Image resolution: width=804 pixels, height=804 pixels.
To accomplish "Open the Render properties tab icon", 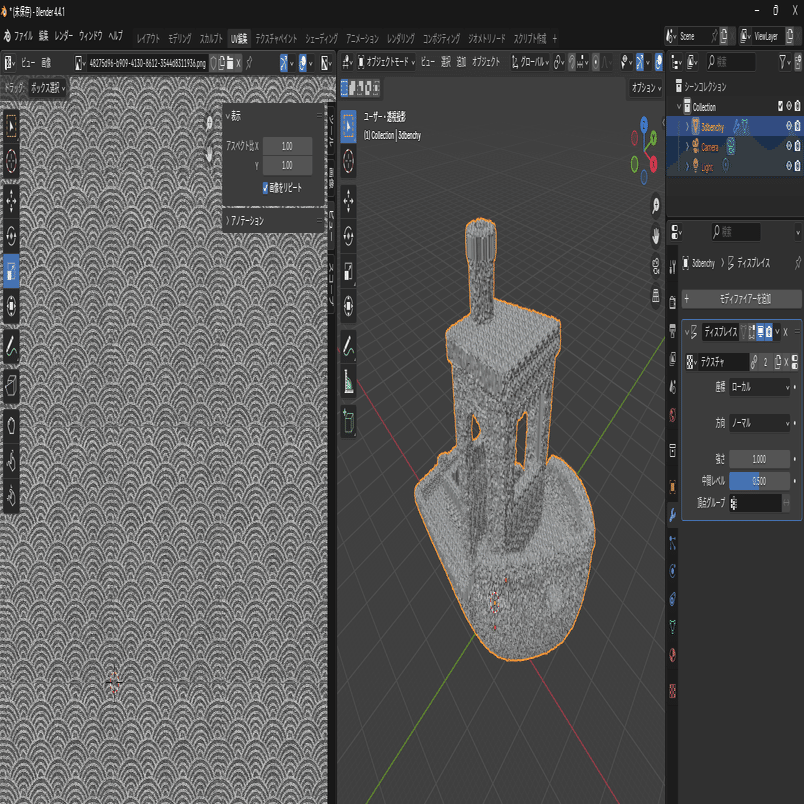I will pyautogui.click(x=673, y=303).
